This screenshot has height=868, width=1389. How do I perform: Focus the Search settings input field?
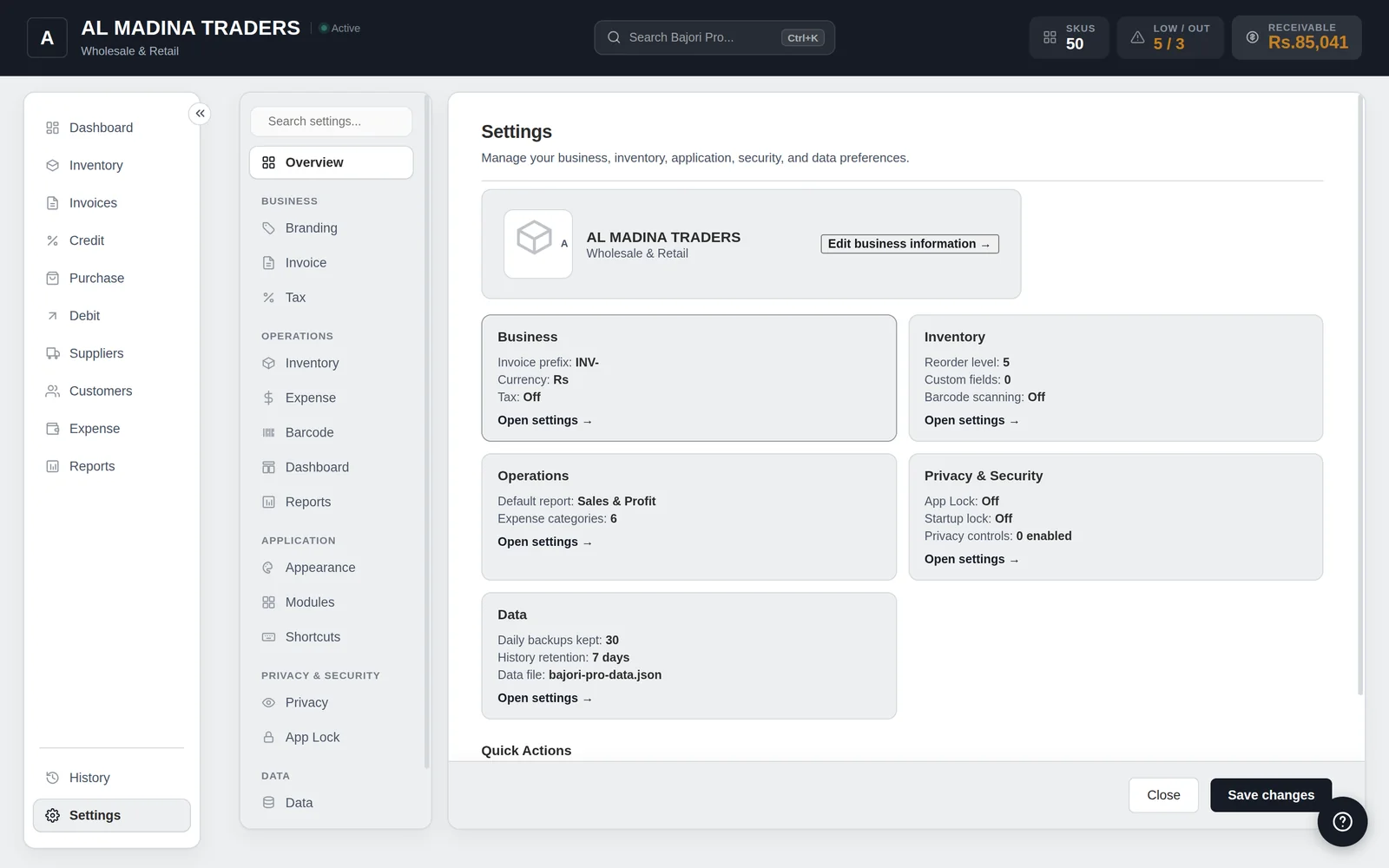331,122
